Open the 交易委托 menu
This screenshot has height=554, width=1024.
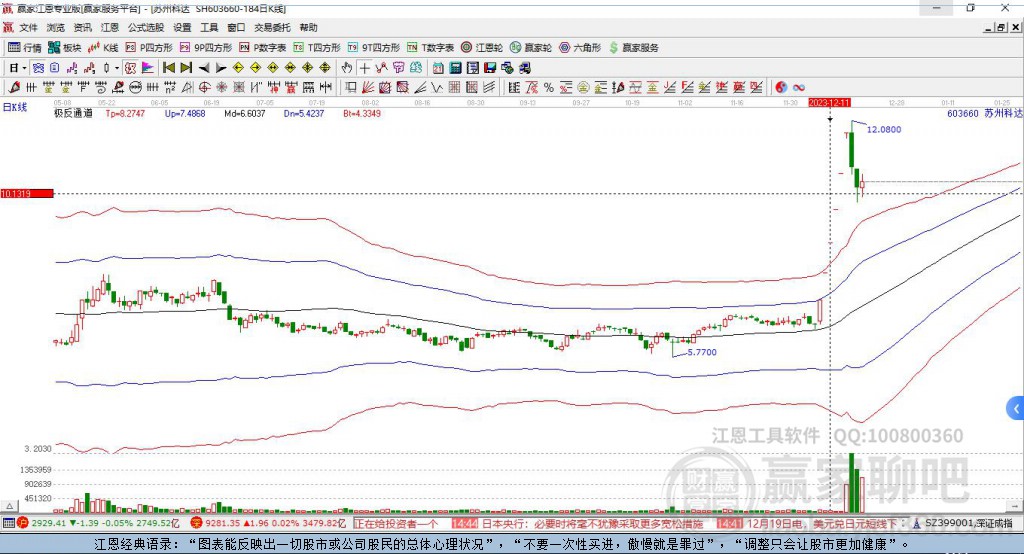coord(272,27)
